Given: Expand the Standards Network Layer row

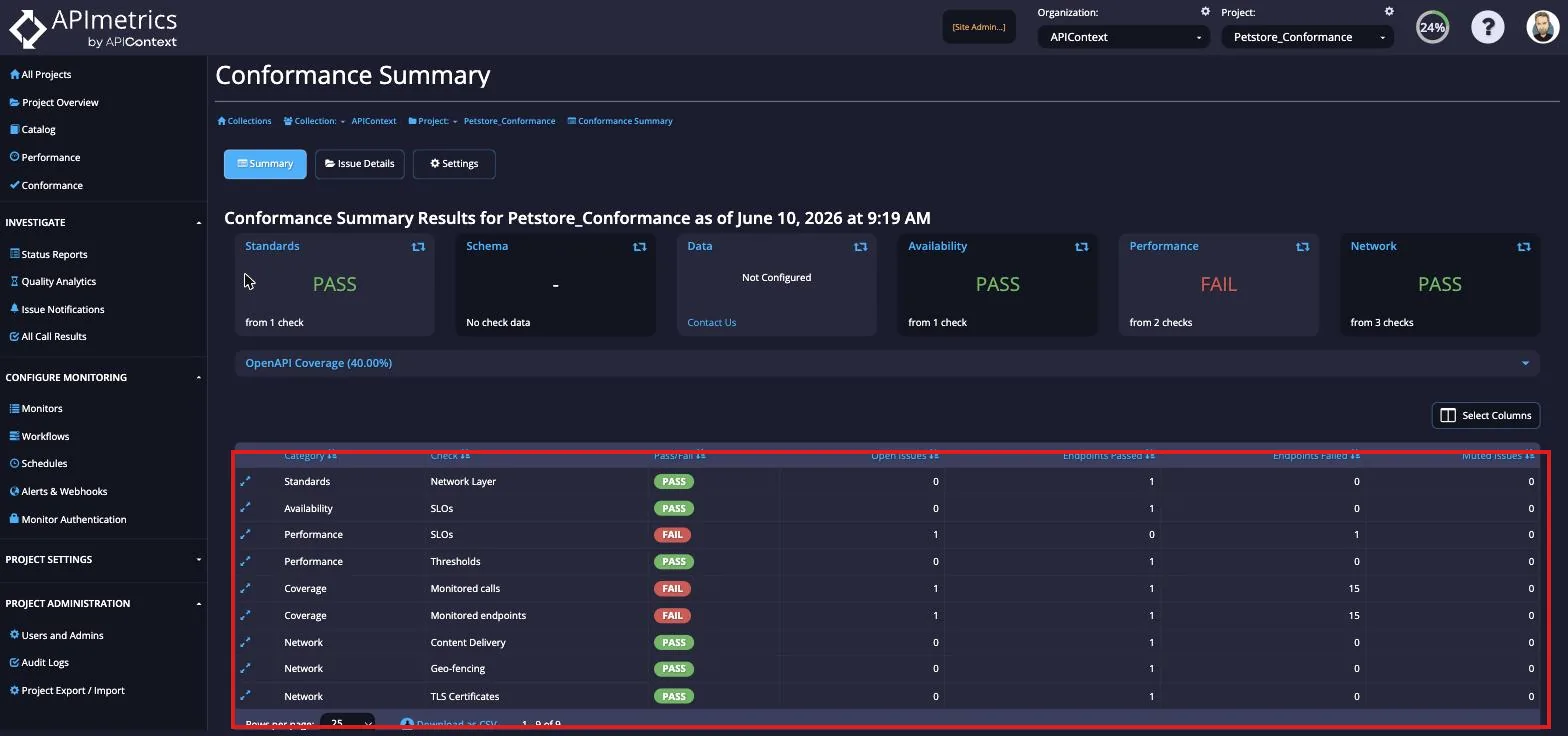Looking at the screenshot, I should click(245, 481).
